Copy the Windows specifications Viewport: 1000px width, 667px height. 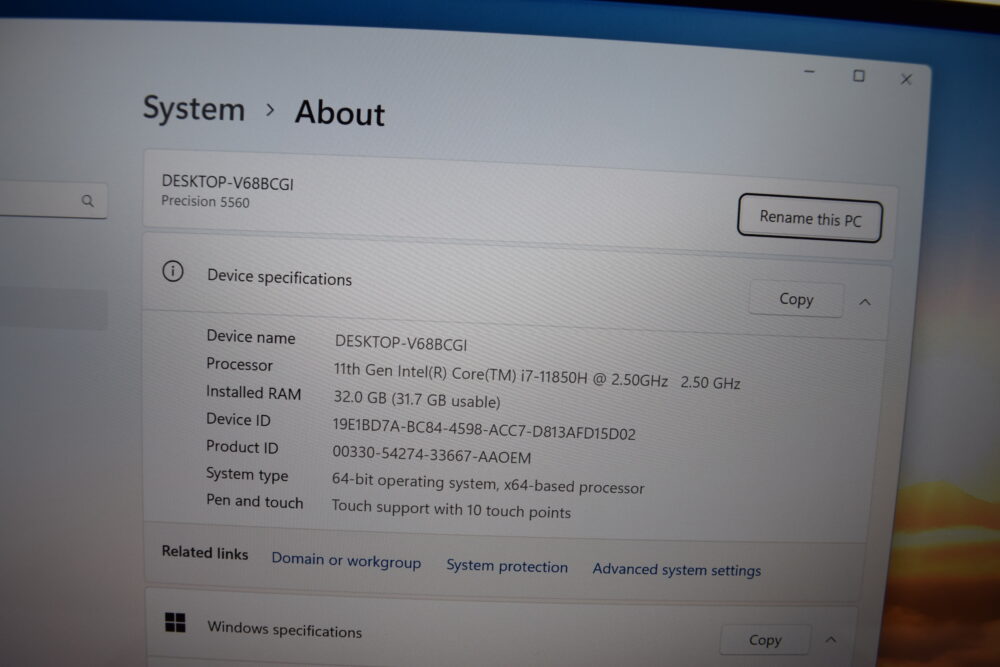(765, 640)
